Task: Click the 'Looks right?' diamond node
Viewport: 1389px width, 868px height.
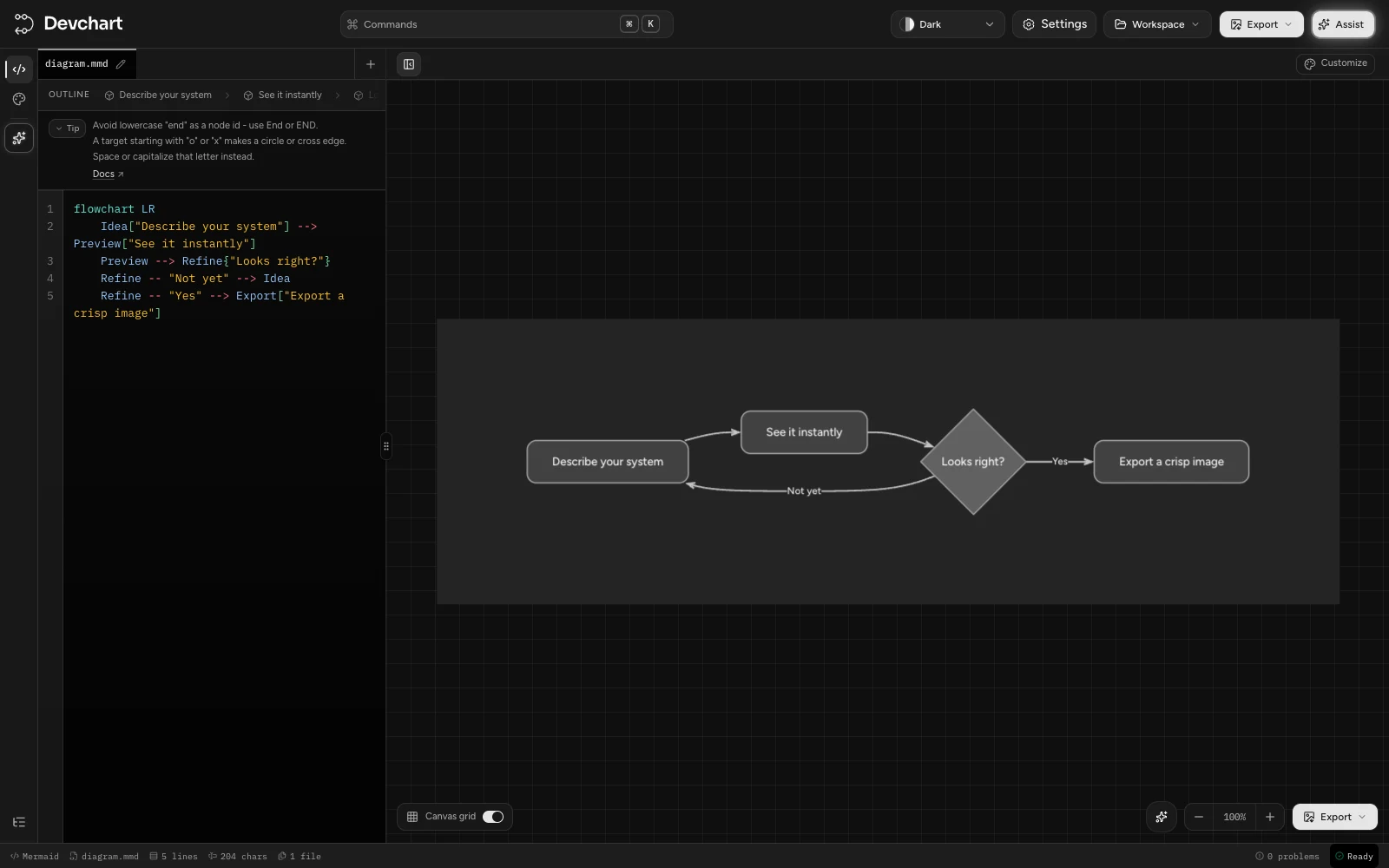Action: (972, 462)
